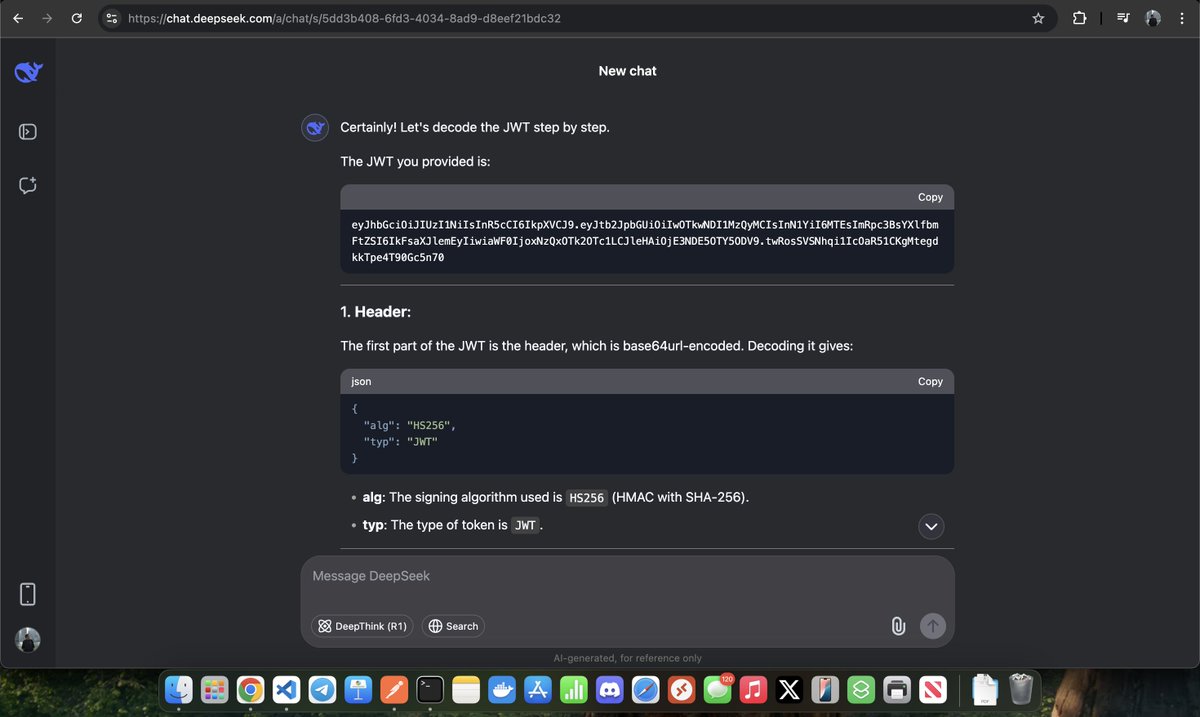Viewport: 1200px width, 717px height.
Task: Open Google Chrome from the dock
Action: coord(250,689)
